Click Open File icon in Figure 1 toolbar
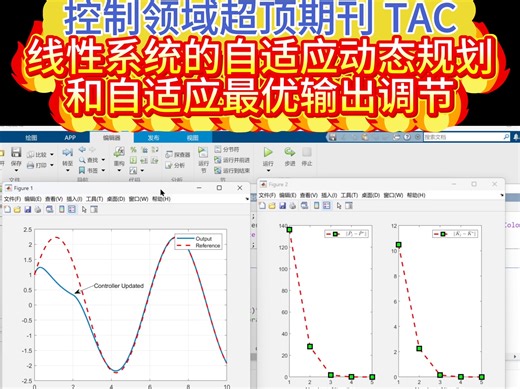This screenshot has height=389, width=520. point(17,209)
